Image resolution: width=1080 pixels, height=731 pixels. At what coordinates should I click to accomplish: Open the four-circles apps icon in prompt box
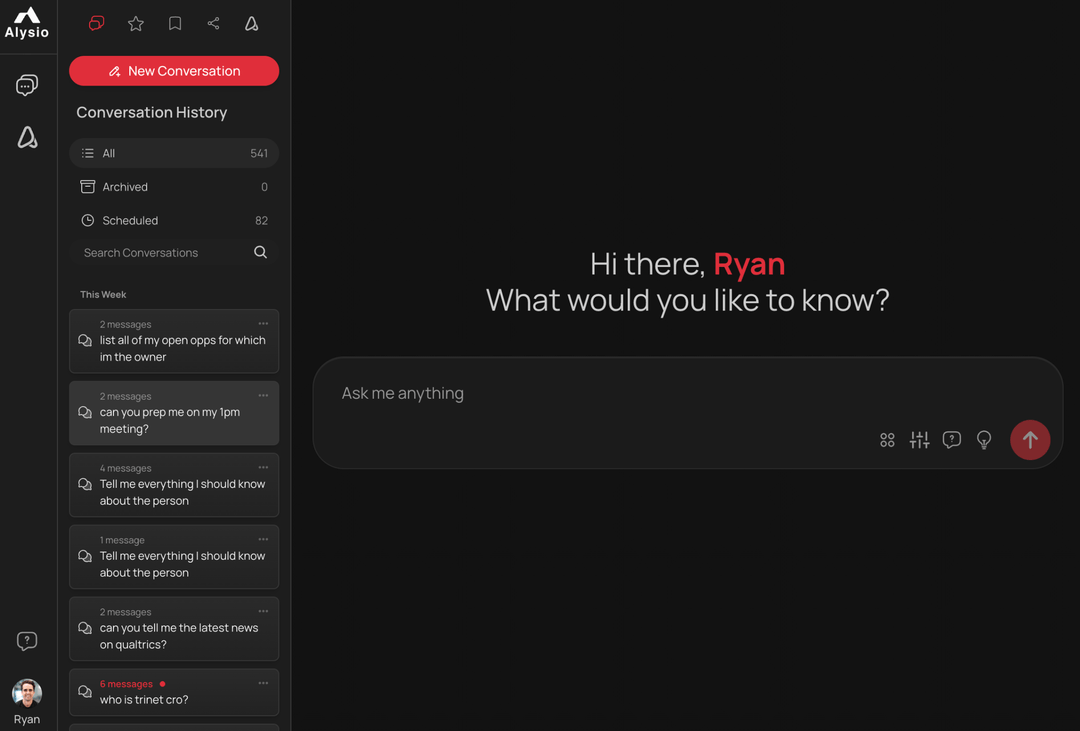[x=887, y=440]
